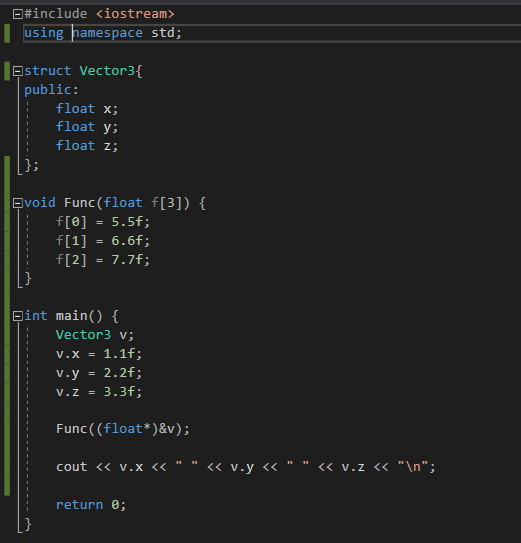Click 'using namespace std;' line
Viewport: 521px width, 543px height.
tap(103, 33)
